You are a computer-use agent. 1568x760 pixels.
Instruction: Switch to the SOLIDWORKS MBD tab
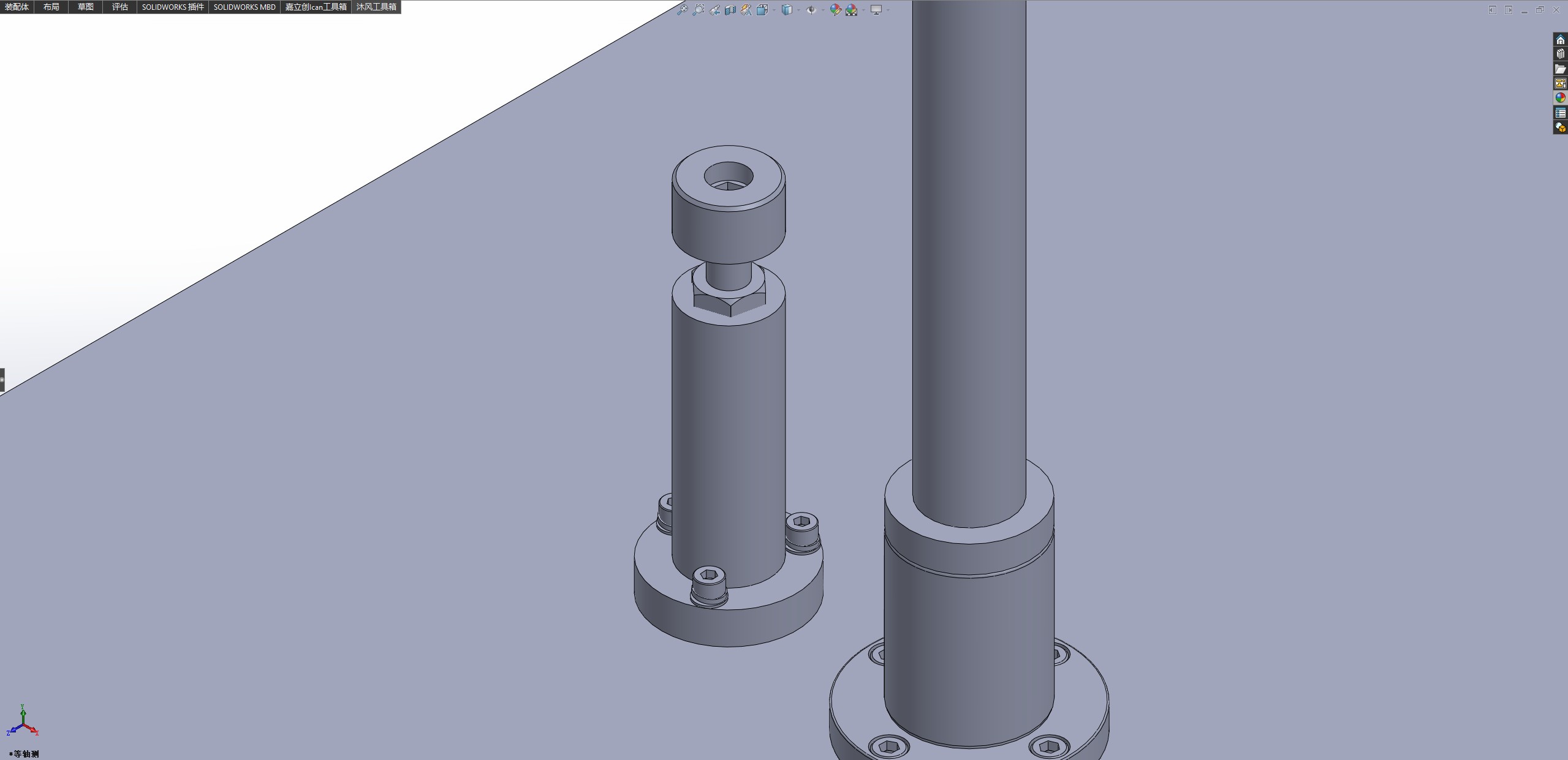click(244, 7)
